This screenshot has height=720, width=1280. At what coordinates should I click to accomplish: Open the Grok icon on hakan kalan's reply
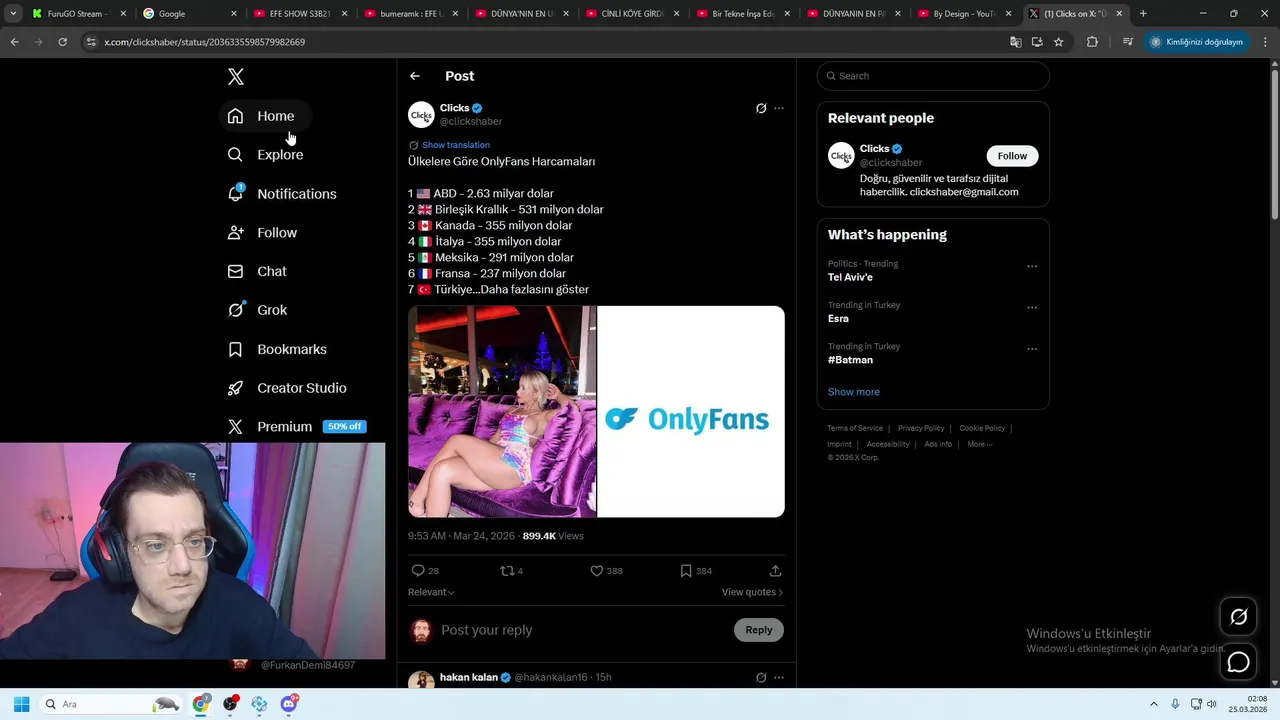point(761,678)
